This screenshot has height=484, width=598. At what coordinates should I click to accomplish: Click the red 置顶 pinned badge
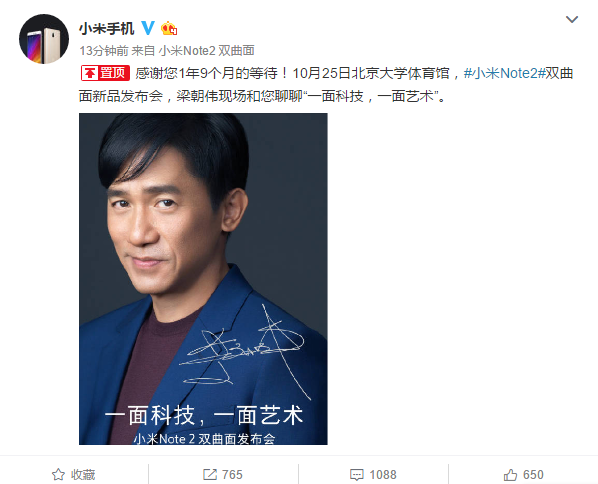click(x=105, y=73)
